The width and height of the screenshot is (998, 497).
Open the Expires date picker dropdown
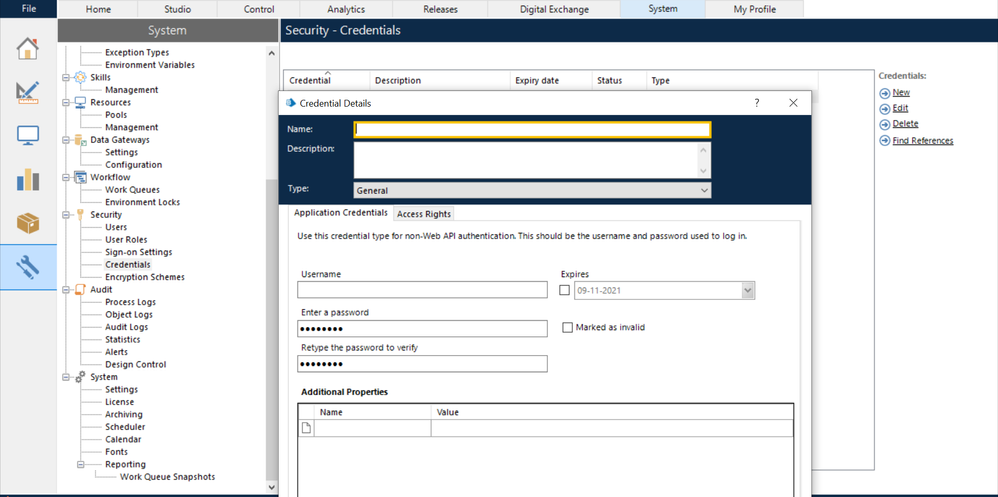pyautogui.click(x=748, y=290)
